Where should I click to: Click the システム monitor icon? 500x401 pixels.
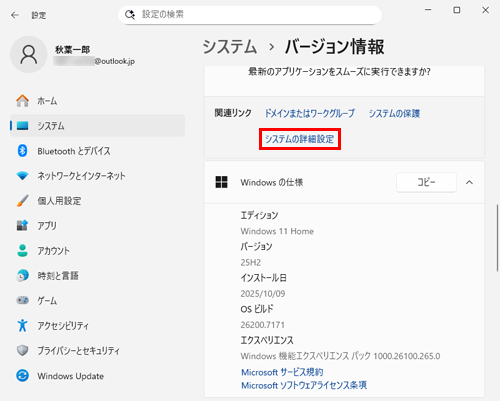click(x=22, y=126)
